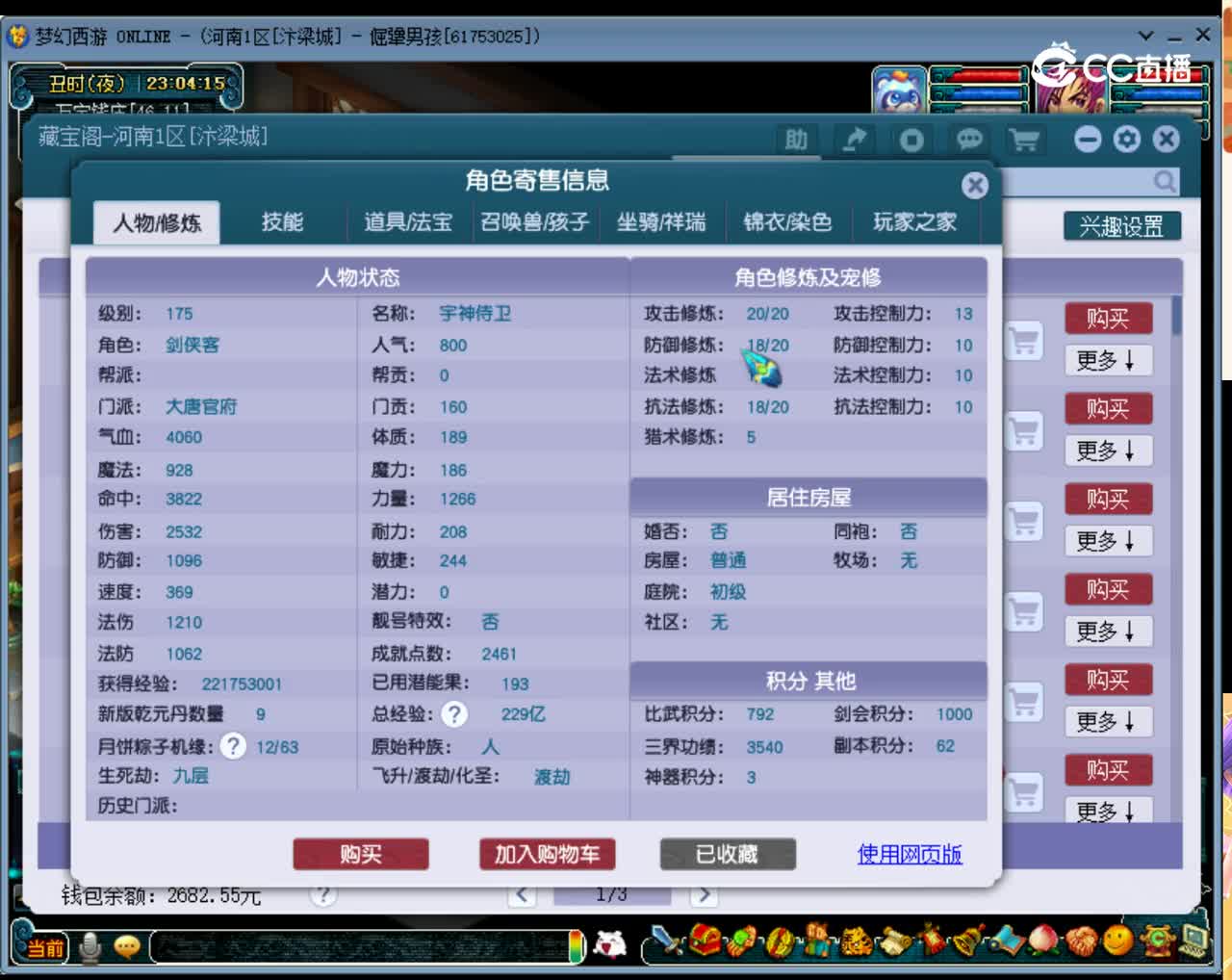This screenshot has height=980, width=1232.
Task: Click the 大唐官府 门派 value
Action: [x=201, y=406]
